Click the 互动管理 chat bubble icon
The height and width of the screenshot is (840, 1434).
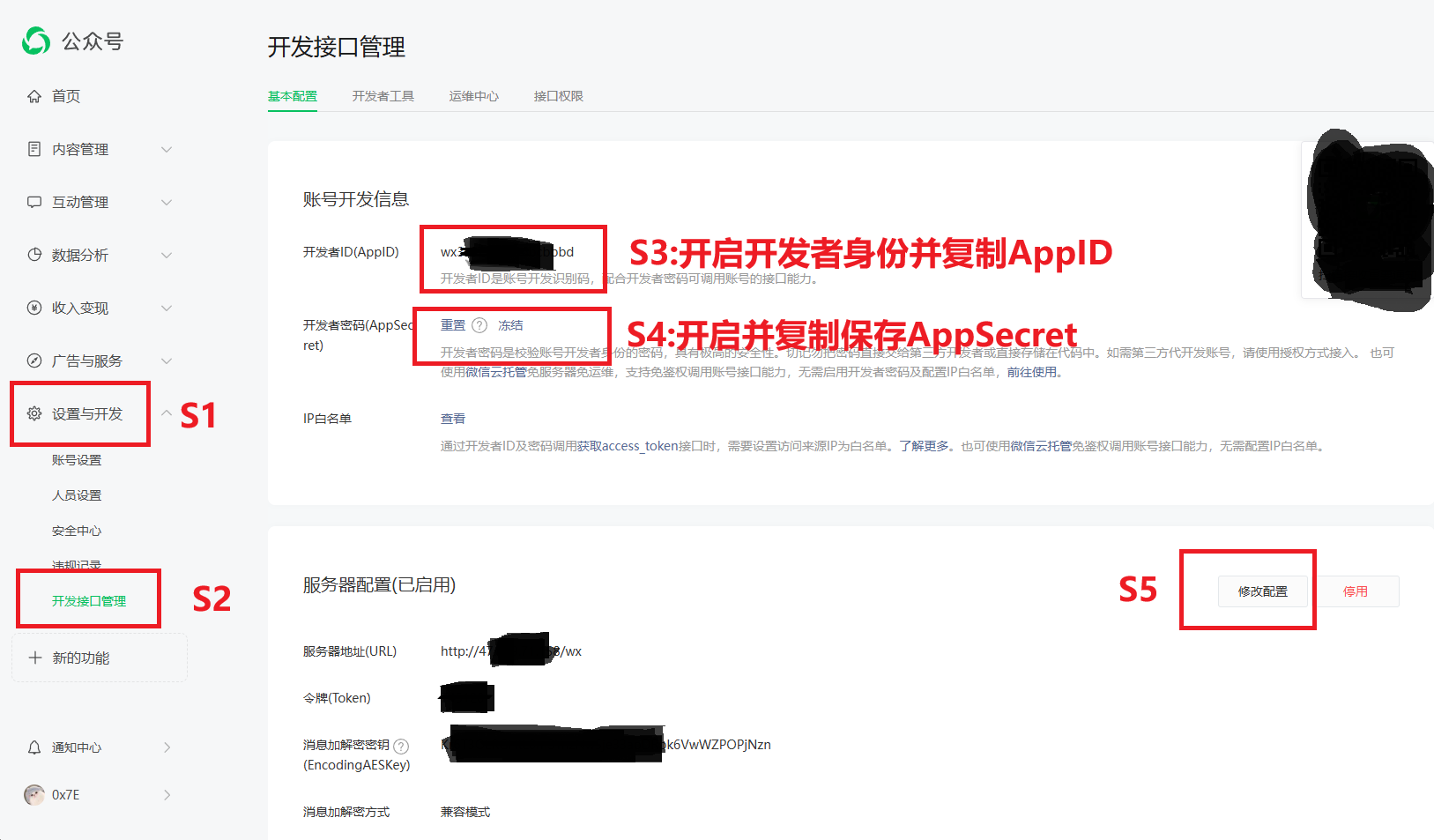point(34,202)
